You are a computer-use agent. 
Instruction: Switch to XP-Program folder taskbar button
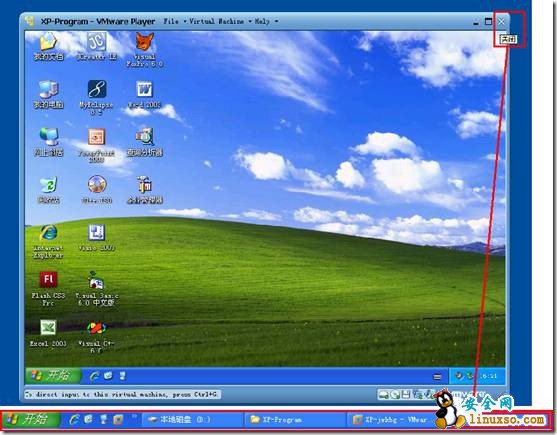click(295, 420)
